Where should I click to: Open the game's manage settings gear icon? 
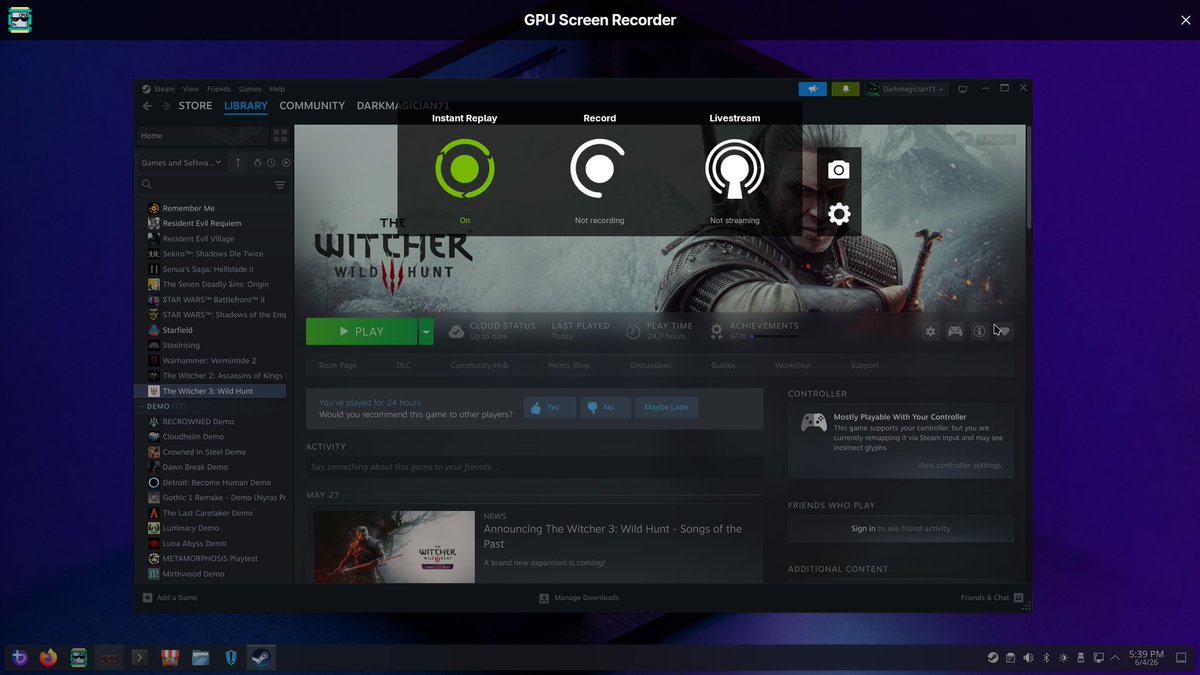coord(930,331)
